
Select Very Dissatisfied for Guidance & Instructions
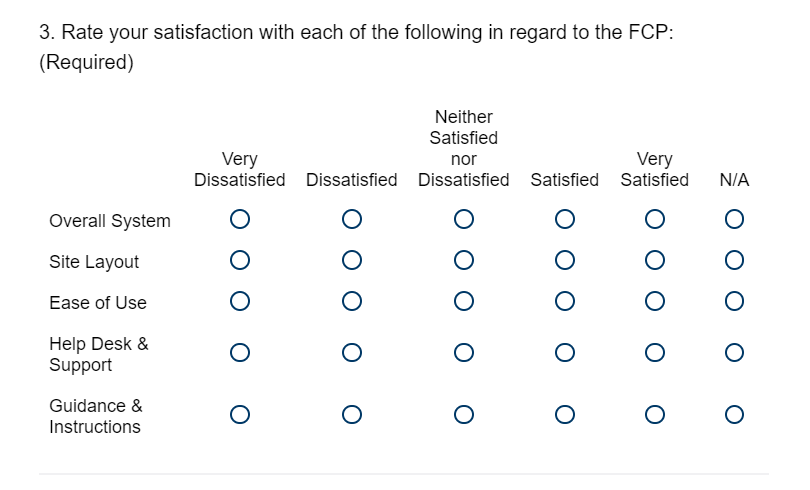[239, 414]
